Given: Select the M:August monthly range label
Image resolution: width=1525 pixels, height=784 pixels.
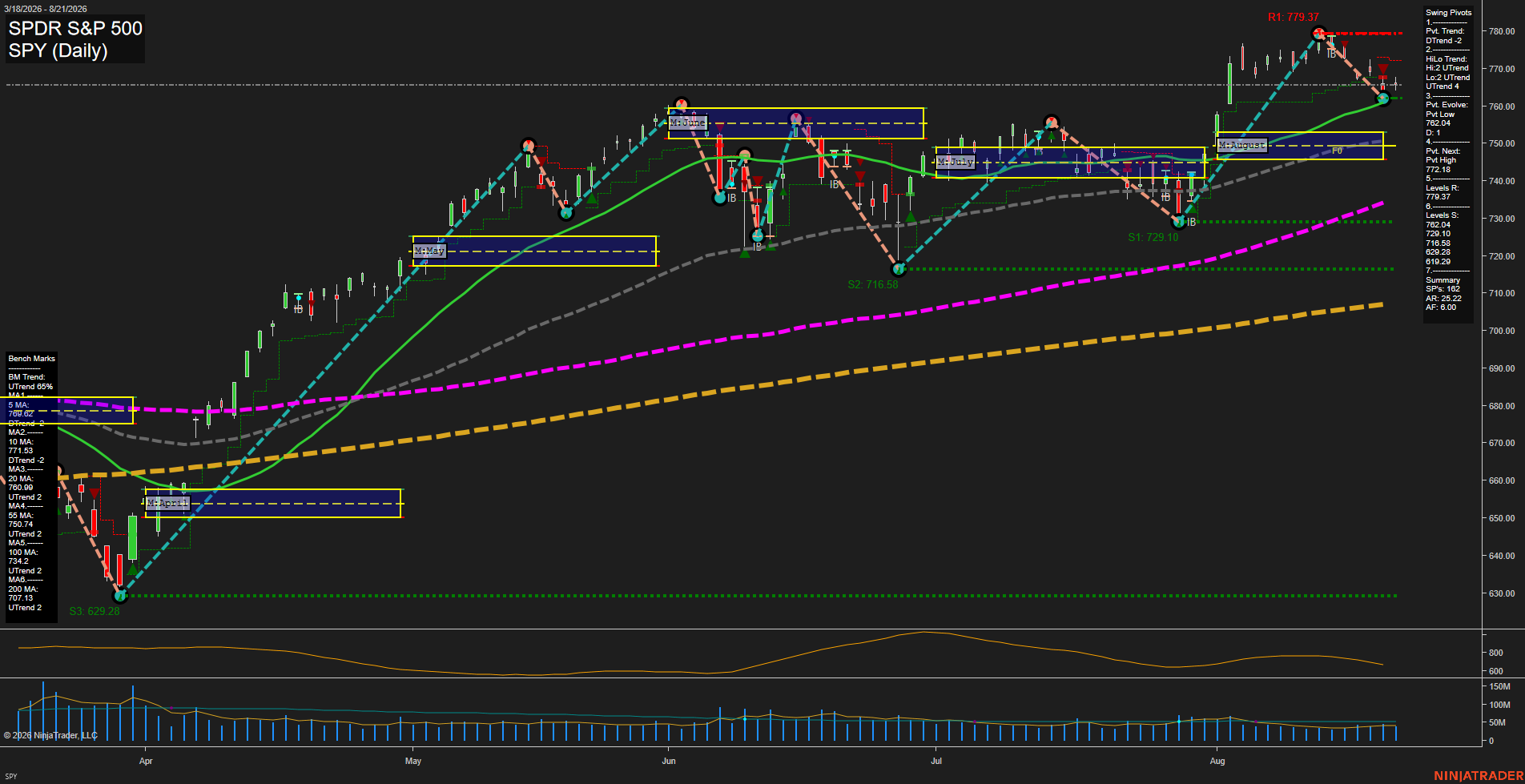Looking at the screenshot, I should [x=1242, y=145].
